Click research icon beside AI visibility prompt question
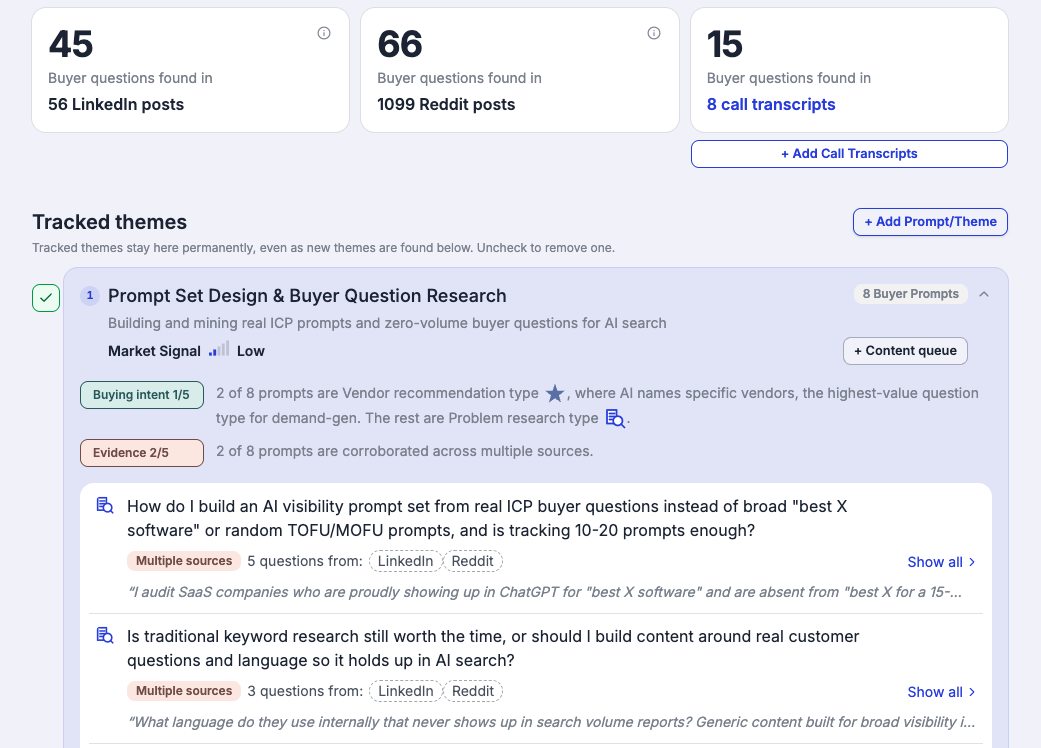The image size is (1041, 748). (105, 506)
